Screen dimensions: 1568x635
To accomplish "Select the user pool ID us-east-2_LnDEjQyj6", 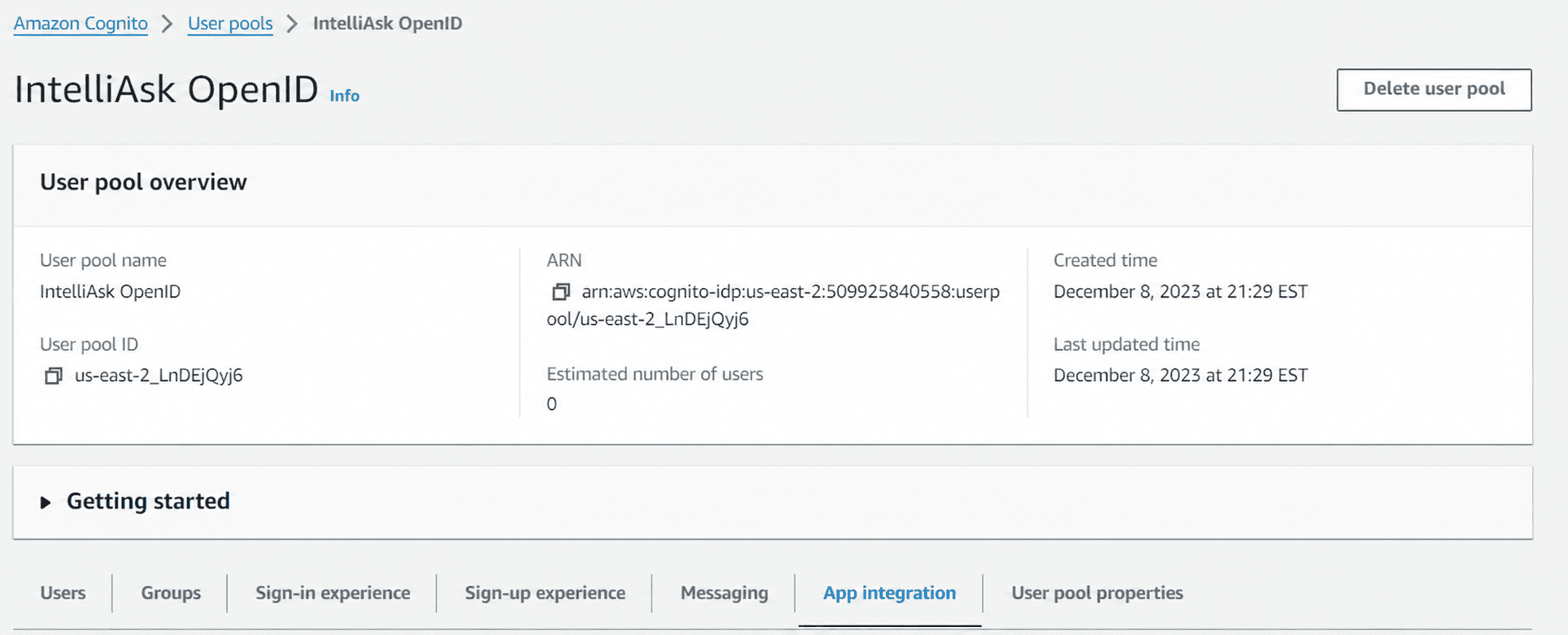I will click(158, 376).
